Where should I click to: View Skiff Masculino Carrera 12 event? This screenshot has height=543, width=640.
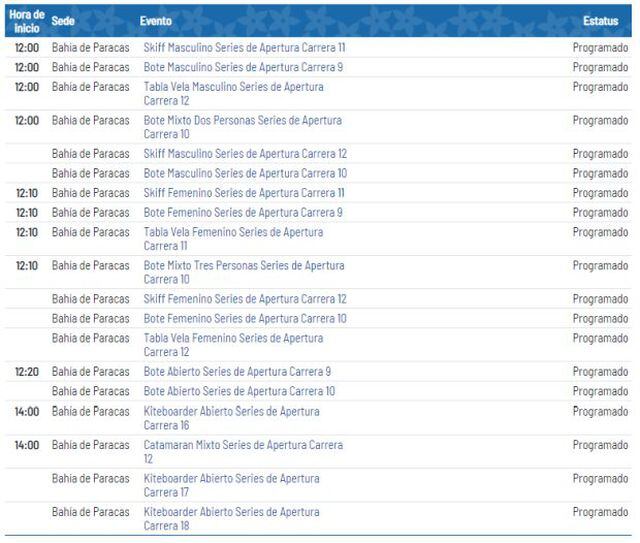[x=245, y=154]
